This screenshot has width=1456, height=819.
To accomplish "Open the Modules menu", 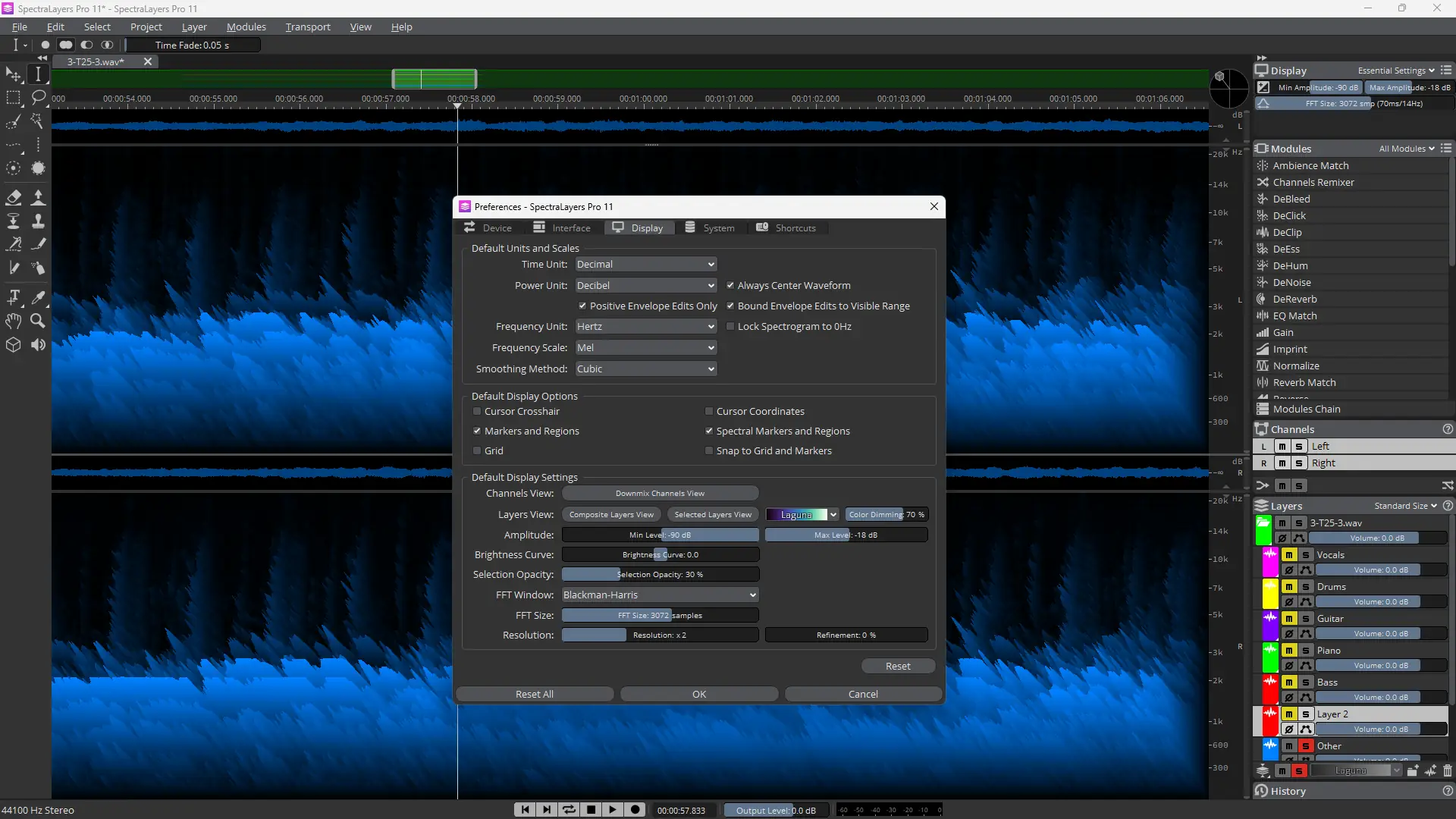I will click(246, 27).
